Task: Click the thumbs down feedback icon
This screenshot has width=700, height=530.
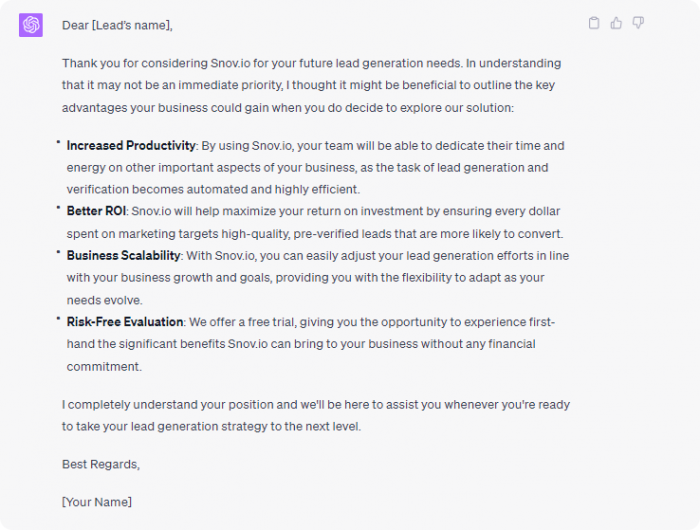Action: (x=638, y=23)
